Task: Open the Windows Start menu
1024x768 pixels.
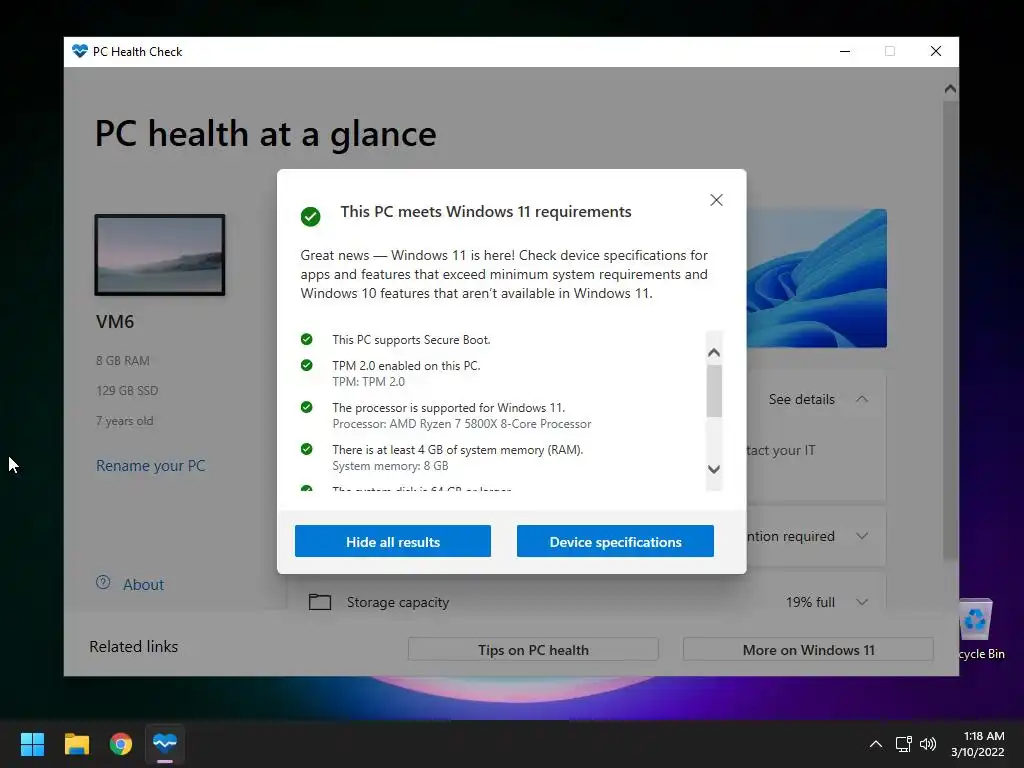Action: 32,744
